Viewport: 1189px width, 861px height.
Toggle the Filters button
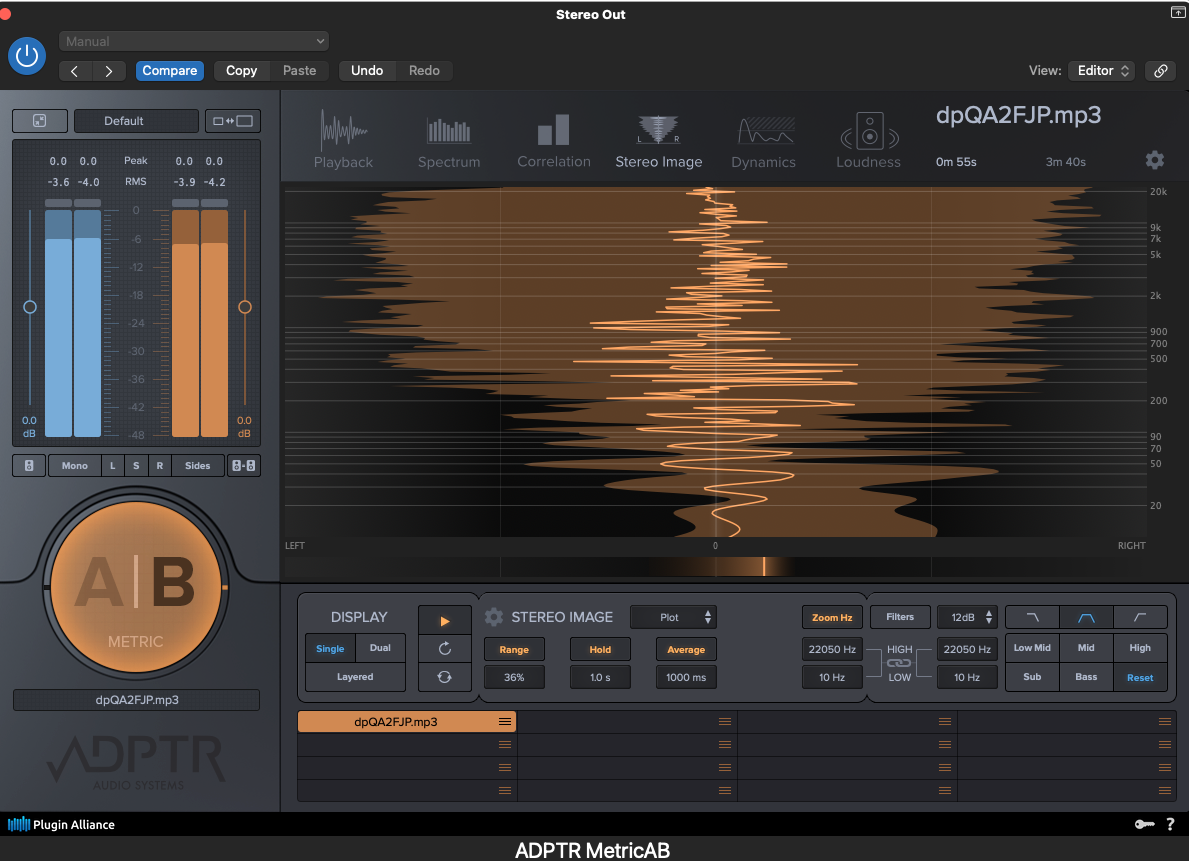[x=900, y=617]
